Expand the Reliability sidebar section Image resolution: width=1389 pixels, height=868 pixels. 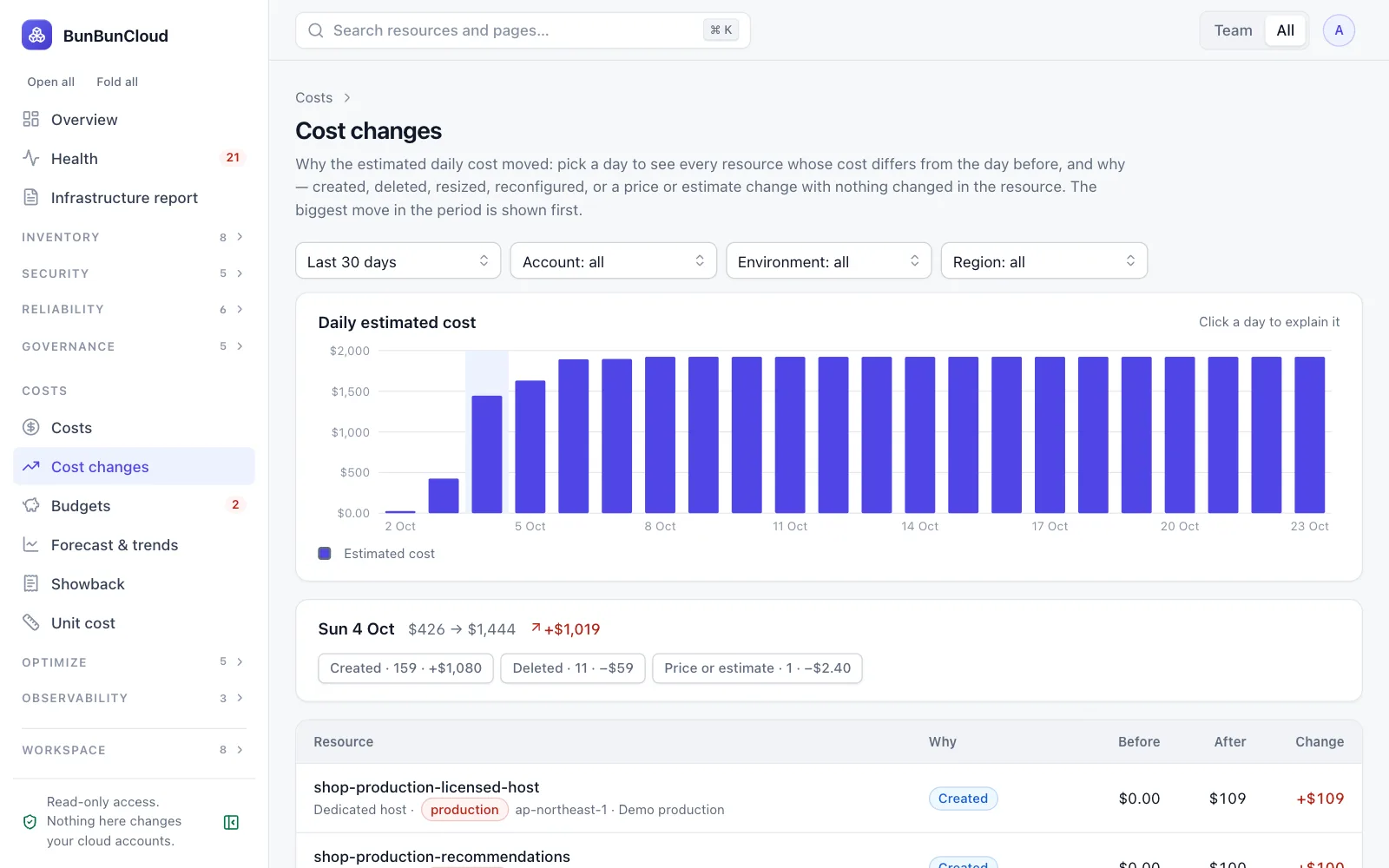pyautogui.click(x=134, y=309)
